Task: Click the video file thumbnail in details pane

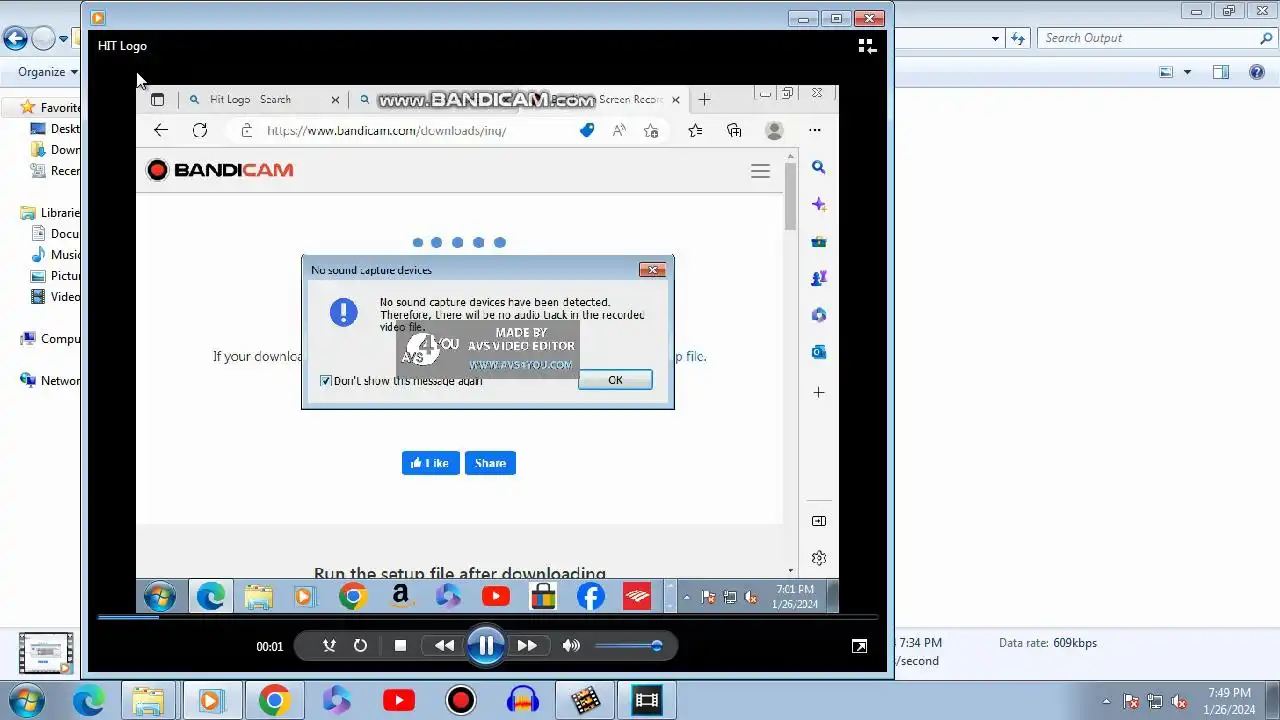Action: (46, 654)
